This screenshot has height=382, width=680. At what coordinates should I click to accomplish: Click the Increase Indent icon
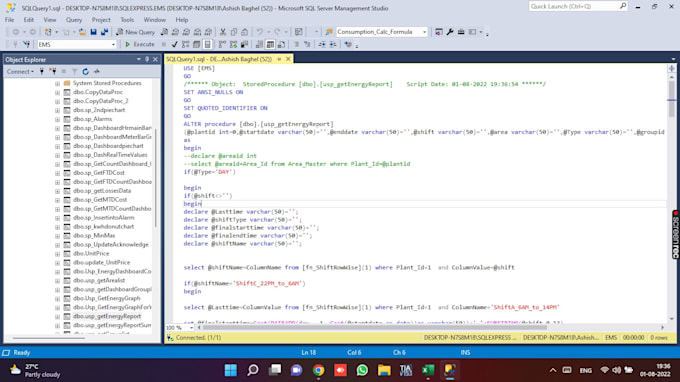[333, 44]
